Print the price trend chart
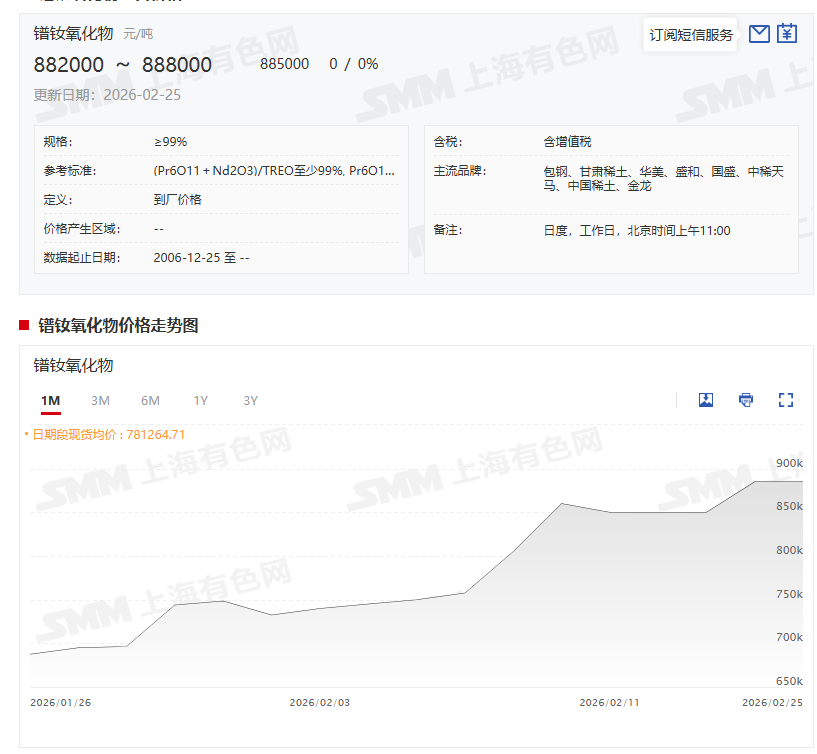 746,400
